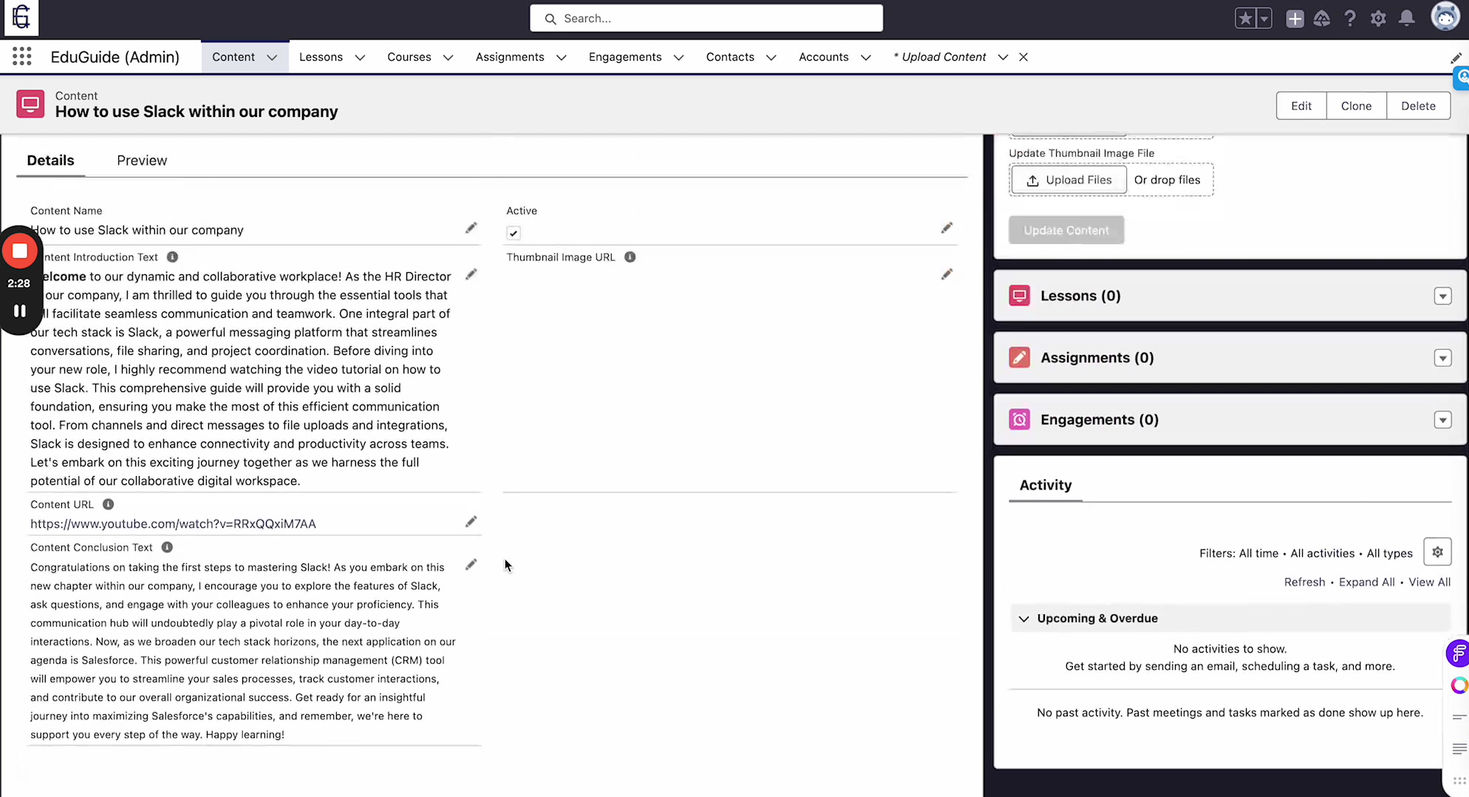The image size is (1469, 797).
Task: Edit Thumbnail Image URL pencil icon
Action: point(947,274)
